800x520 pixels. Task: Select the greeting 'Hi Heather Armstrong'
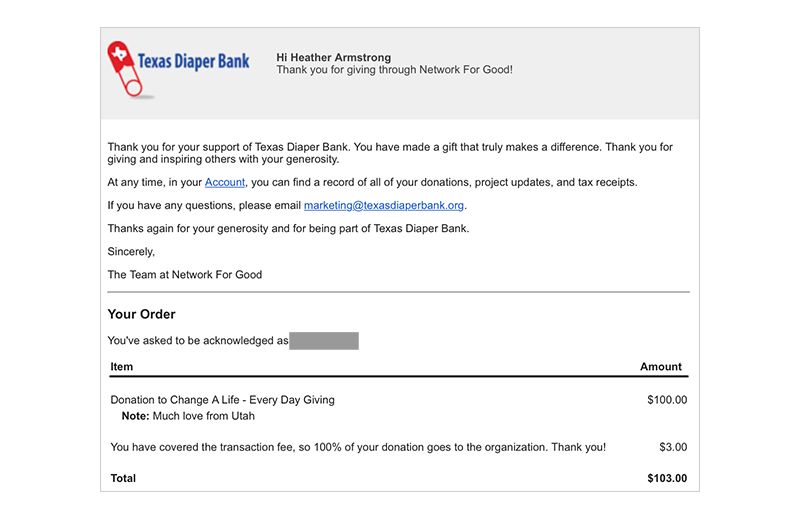click(334, 57)
